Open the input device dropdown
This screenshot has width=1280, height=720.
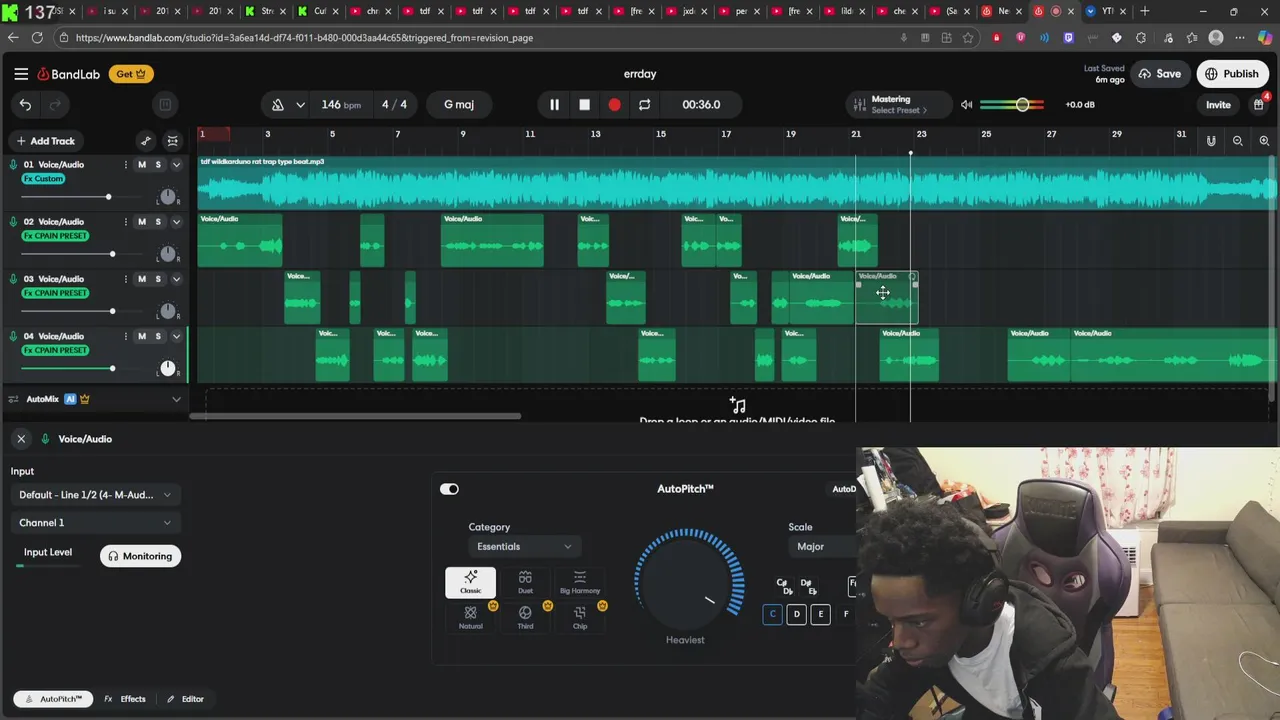click(x=95, y=495)
